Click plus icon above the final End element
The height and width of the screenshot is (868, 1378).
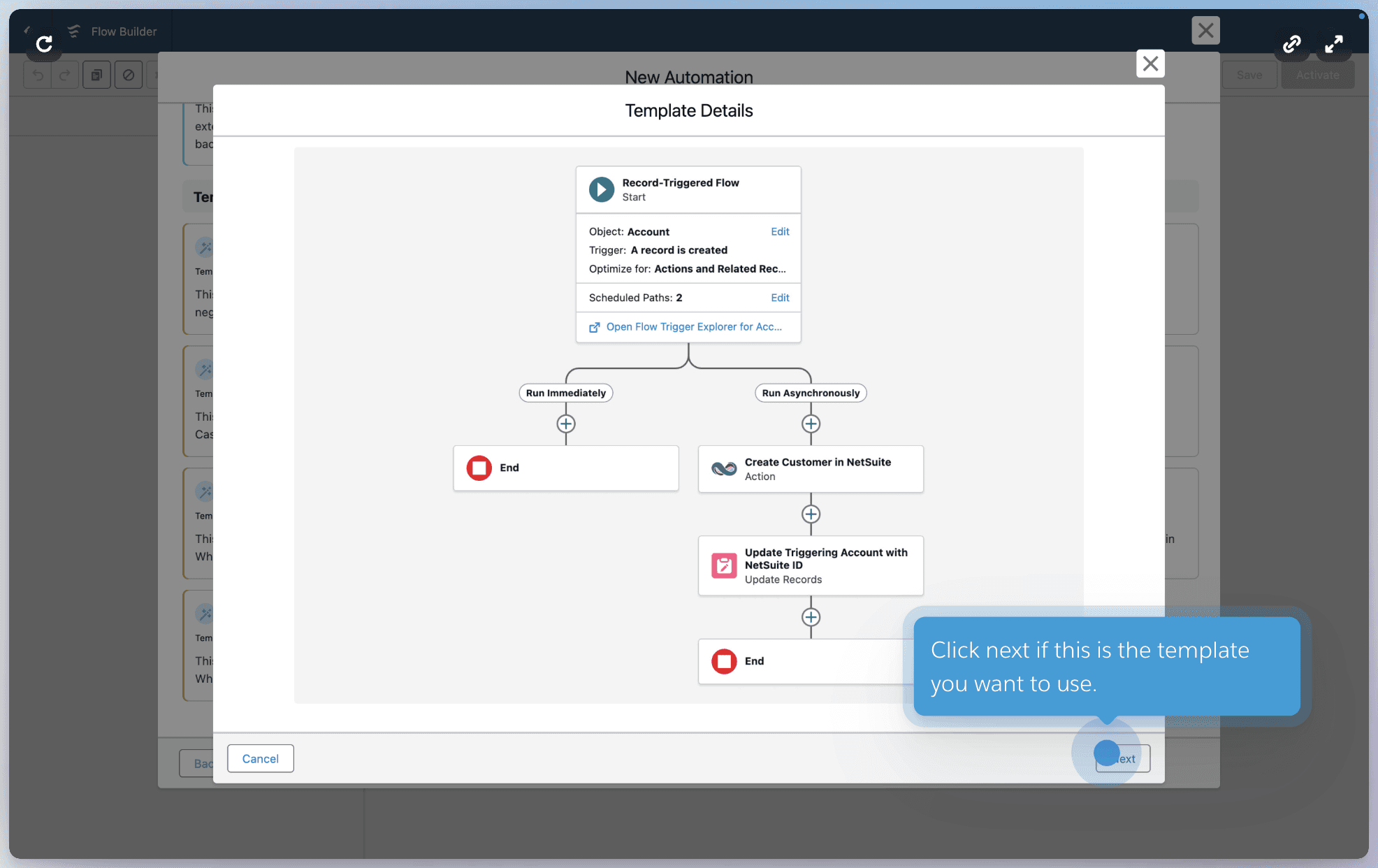[811, 617]
